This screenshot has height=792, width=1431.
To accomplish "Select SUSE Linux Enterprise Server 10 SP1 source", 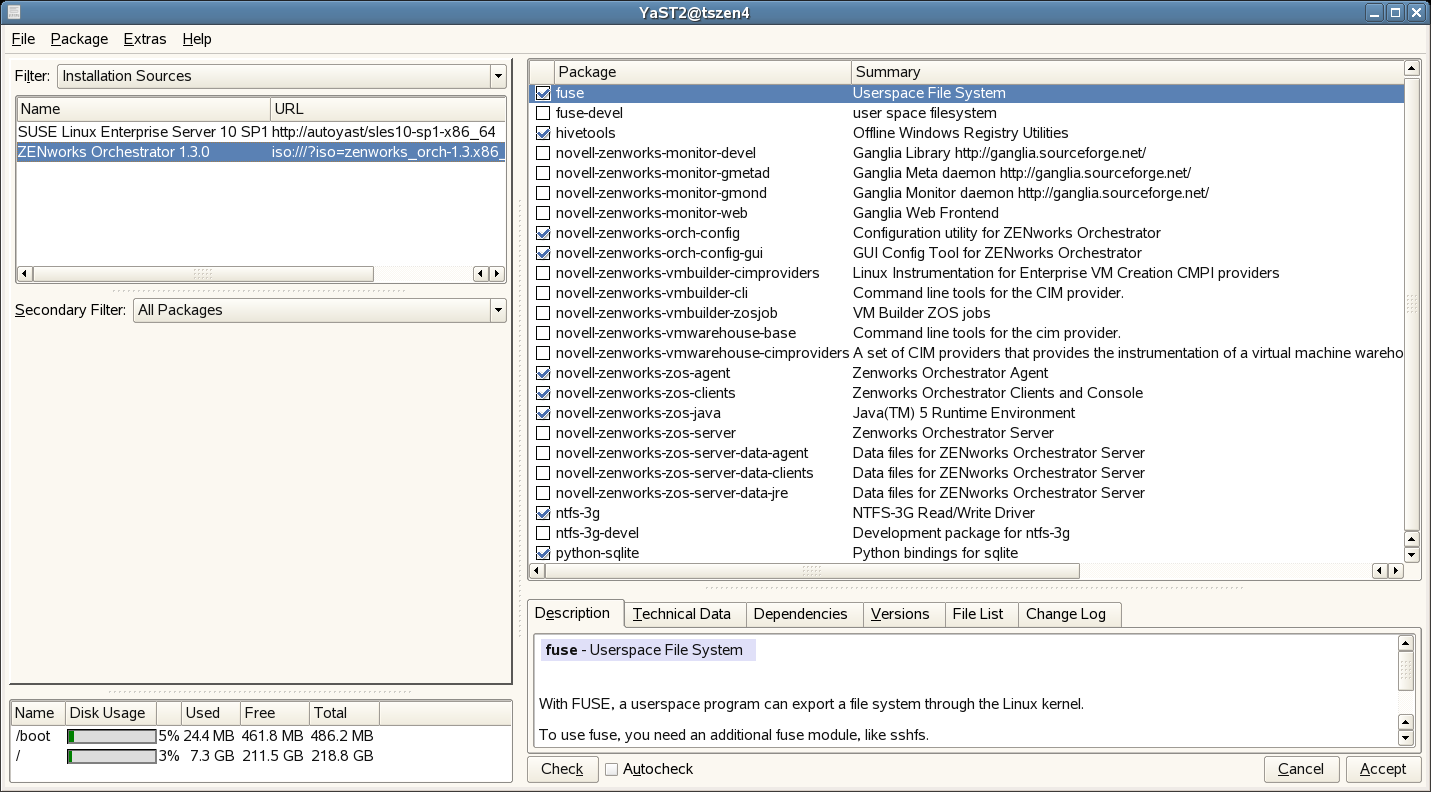I will [x=143, y=131].
